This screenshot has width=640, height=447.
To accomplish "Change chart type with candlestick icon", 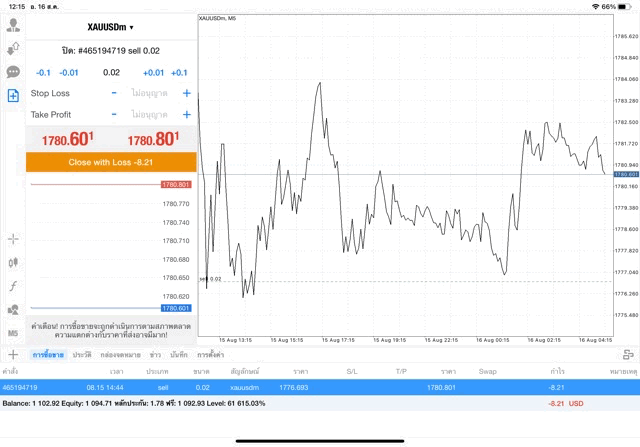I will (13, 262).
